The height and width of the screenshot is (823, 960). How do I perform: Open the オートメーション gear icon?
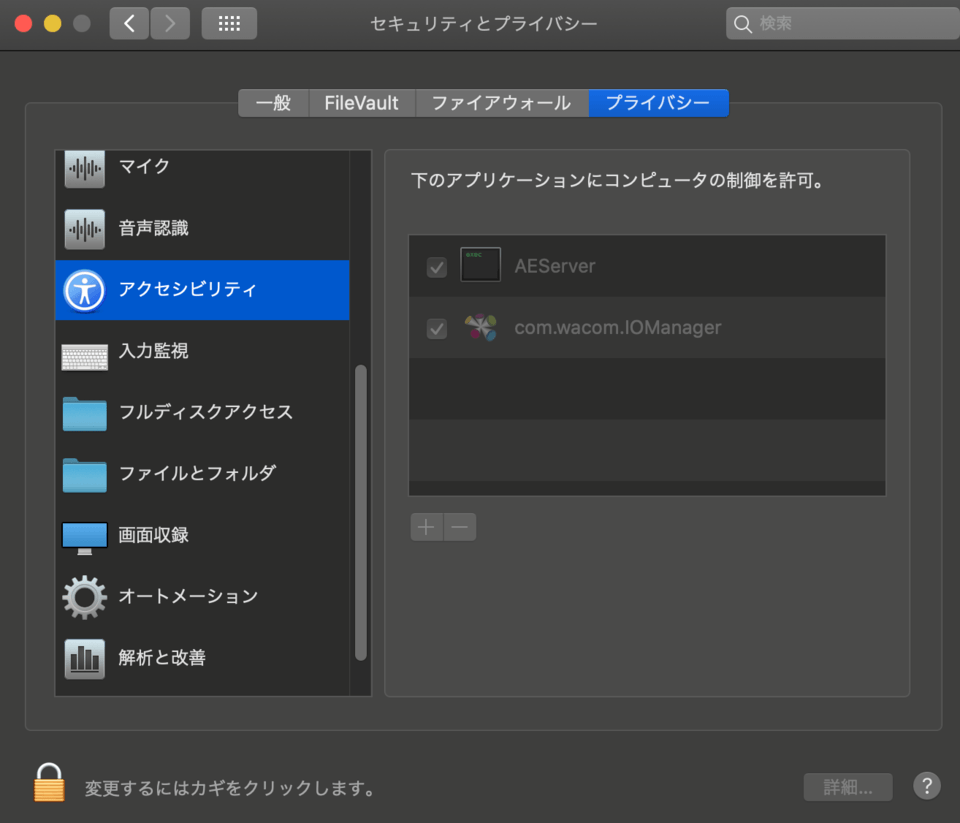point(84,597)
